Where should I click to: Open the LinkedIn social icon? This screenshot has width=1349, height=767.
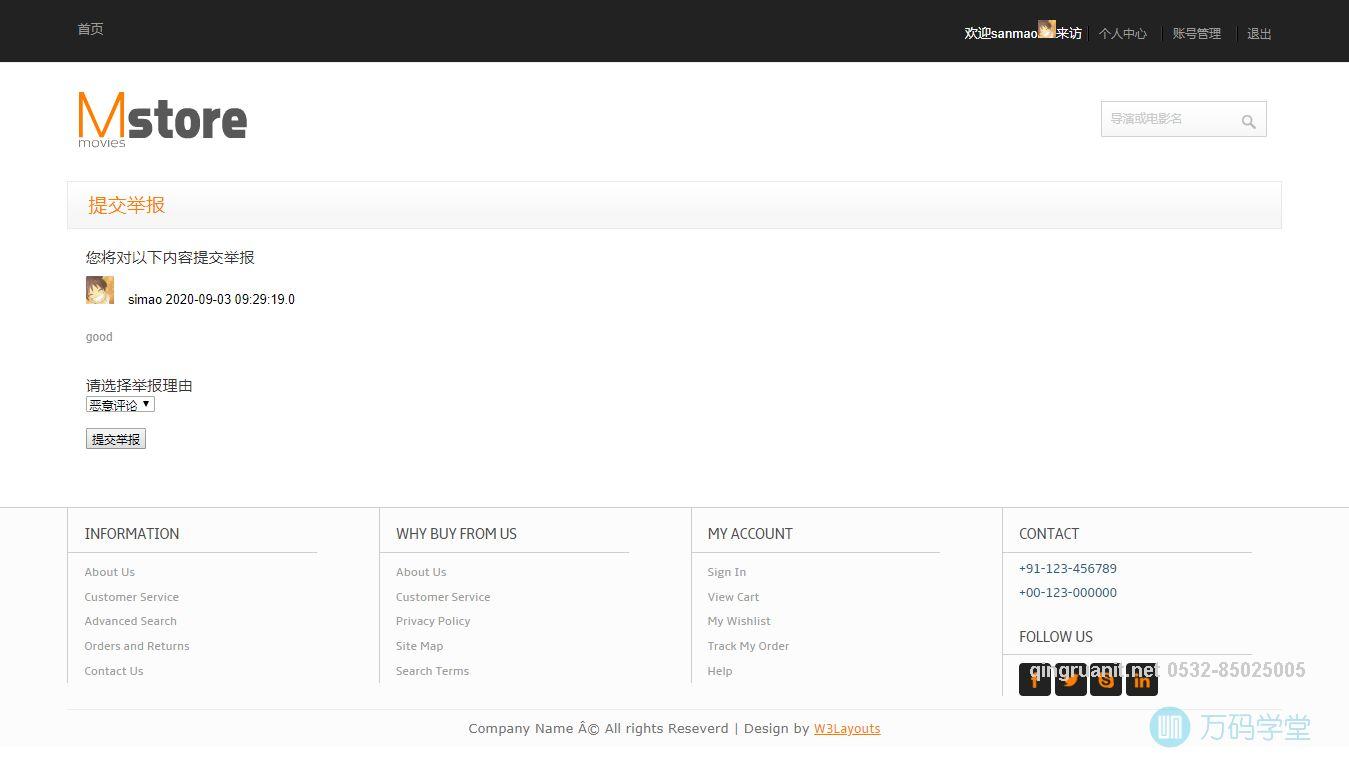1141,680
